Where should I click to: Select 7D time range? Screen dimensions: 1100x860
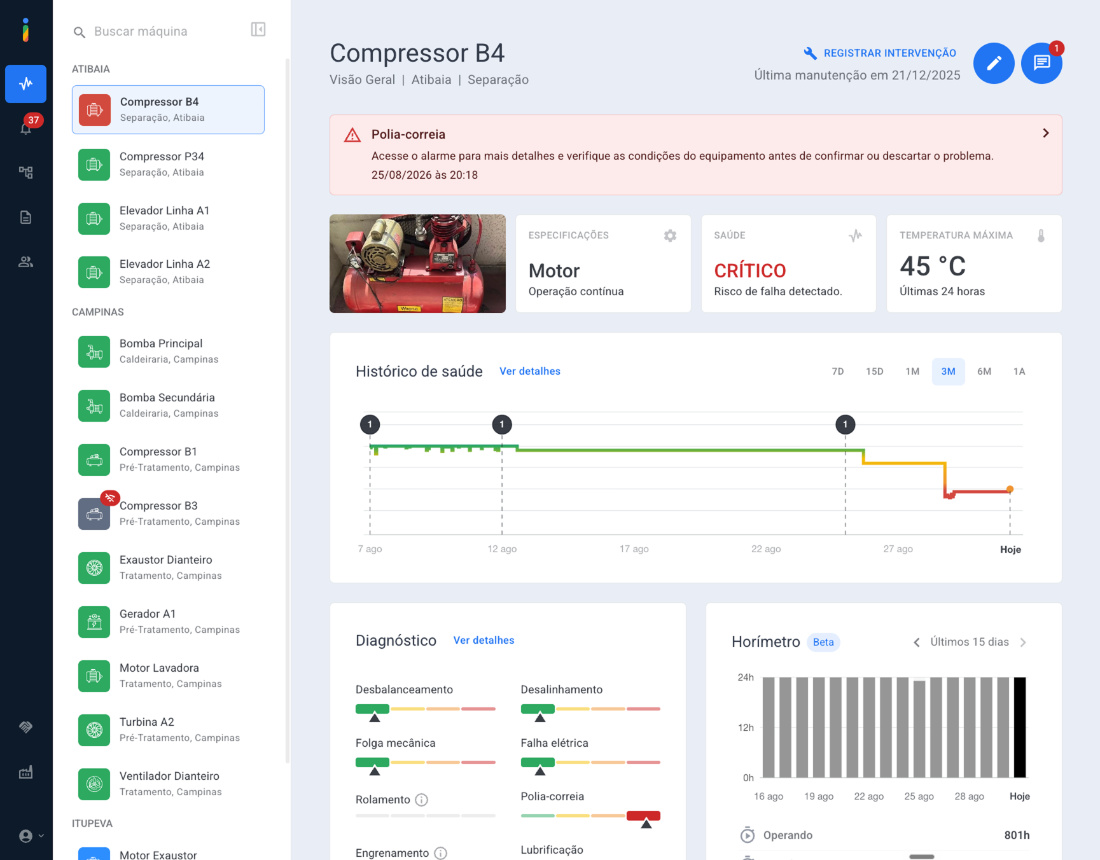click(x=838, y=372)
